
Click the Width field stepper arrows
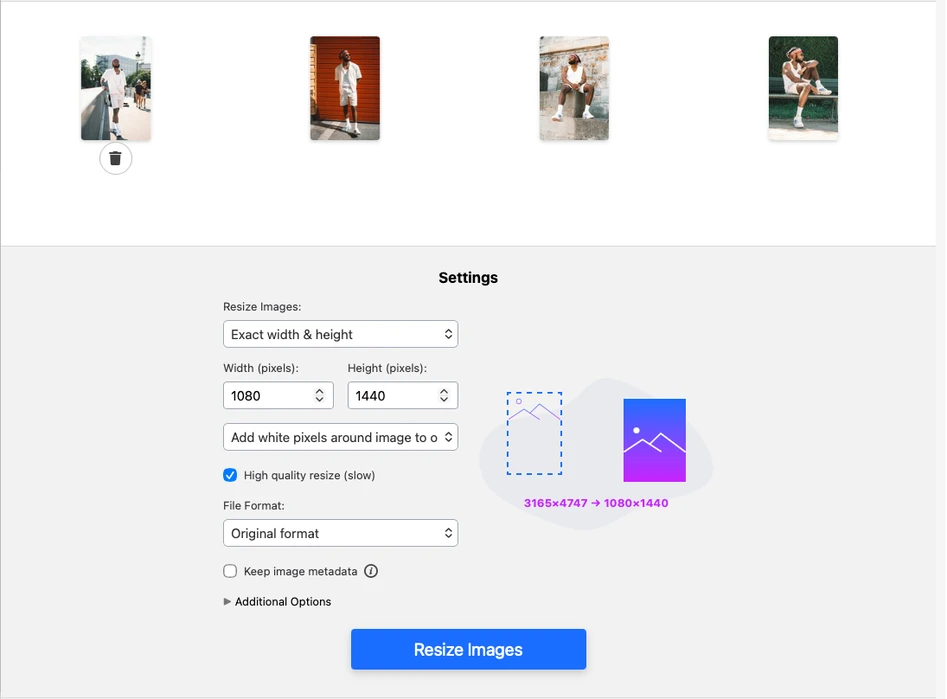[319, 396]
